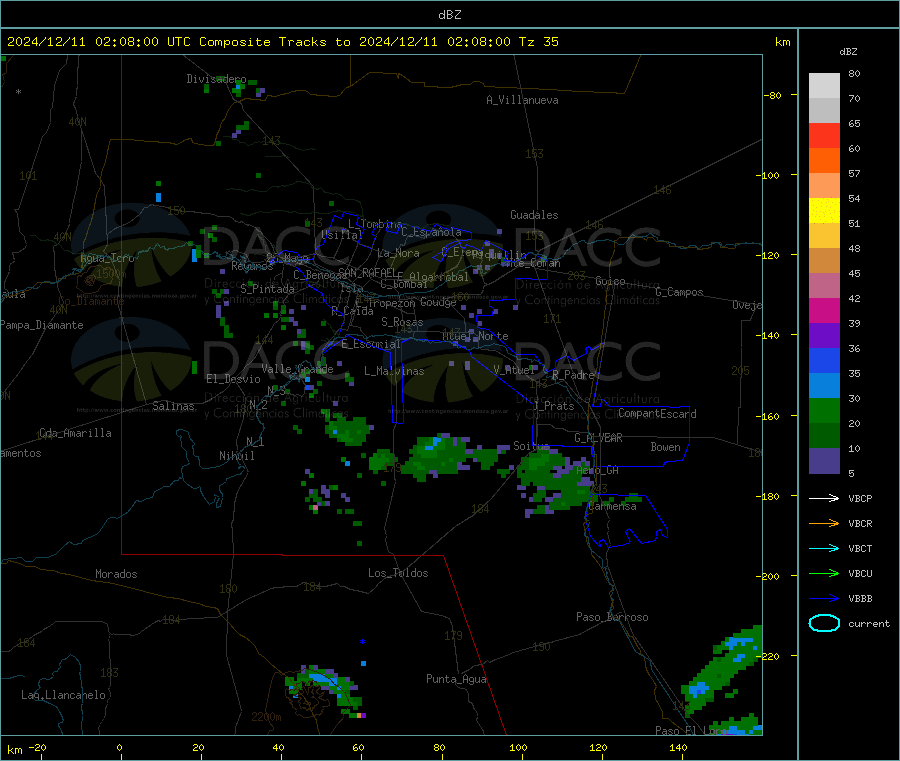The image size is (900, 761).
Task: Click the G_ALVEAR location label
Action: pos(598,438)
